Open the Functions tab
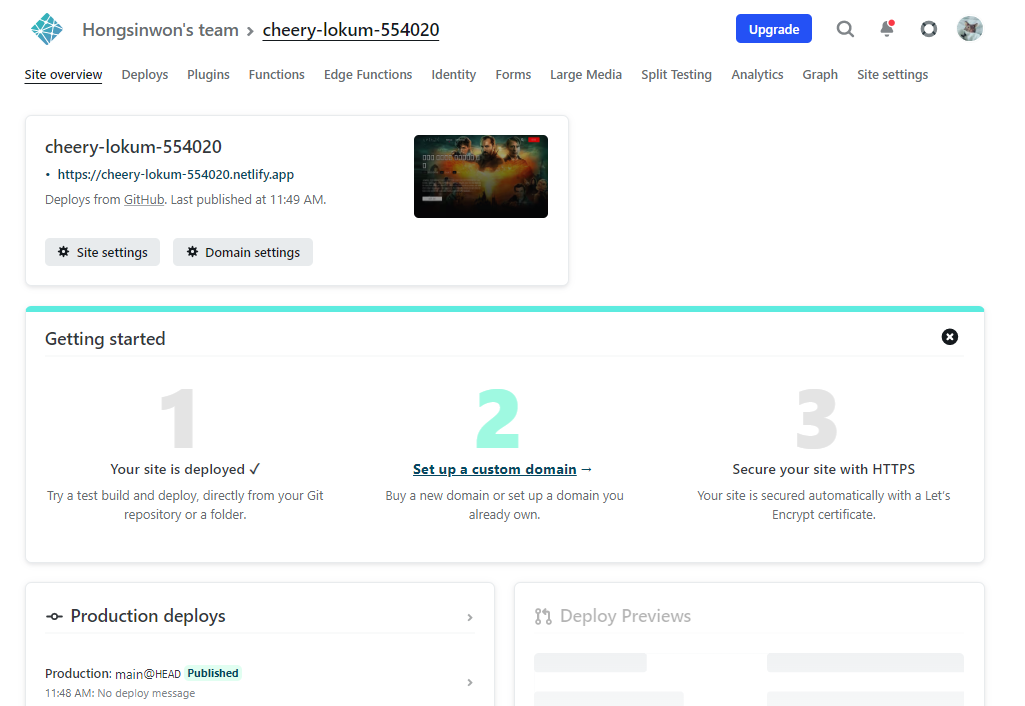 (x=277, y=75)
